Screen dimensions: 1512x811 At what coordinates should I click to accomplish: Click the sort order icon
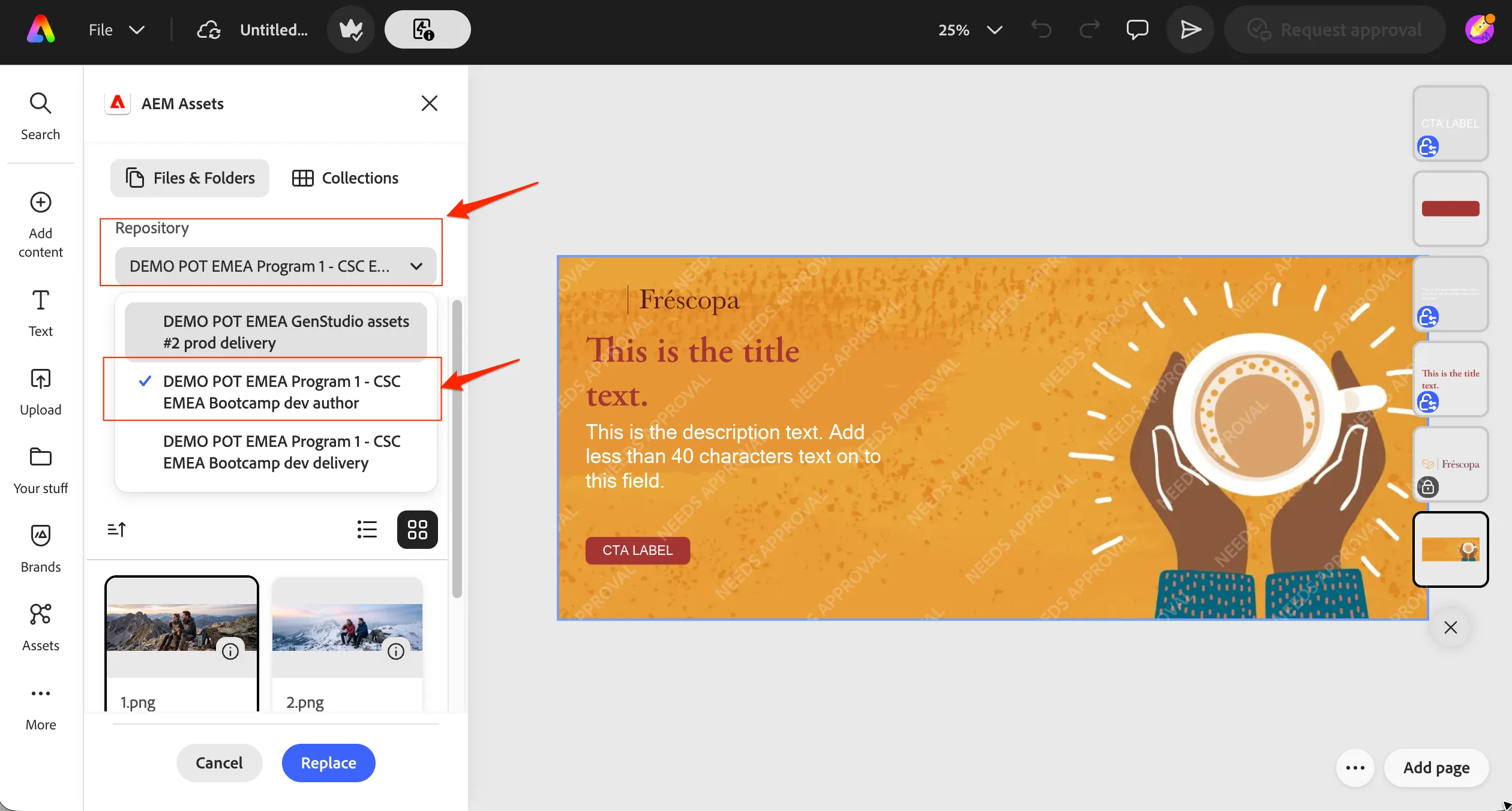(116, 530)
